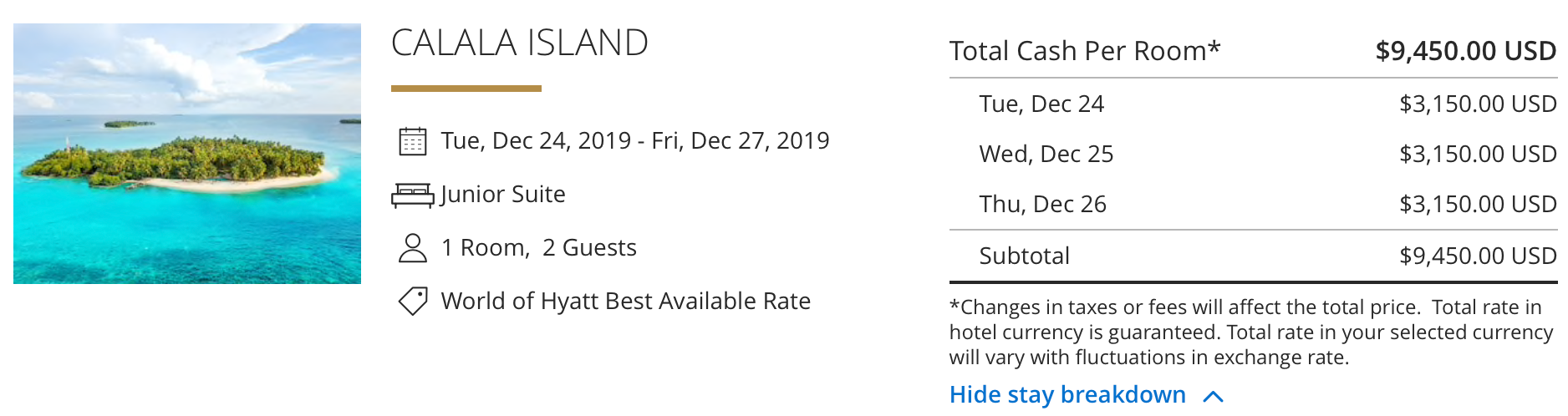This screenshot has width=1568, height=416.
Task: Click the 1 Room, 2 Guests text
Action: (x=538, y=247)
